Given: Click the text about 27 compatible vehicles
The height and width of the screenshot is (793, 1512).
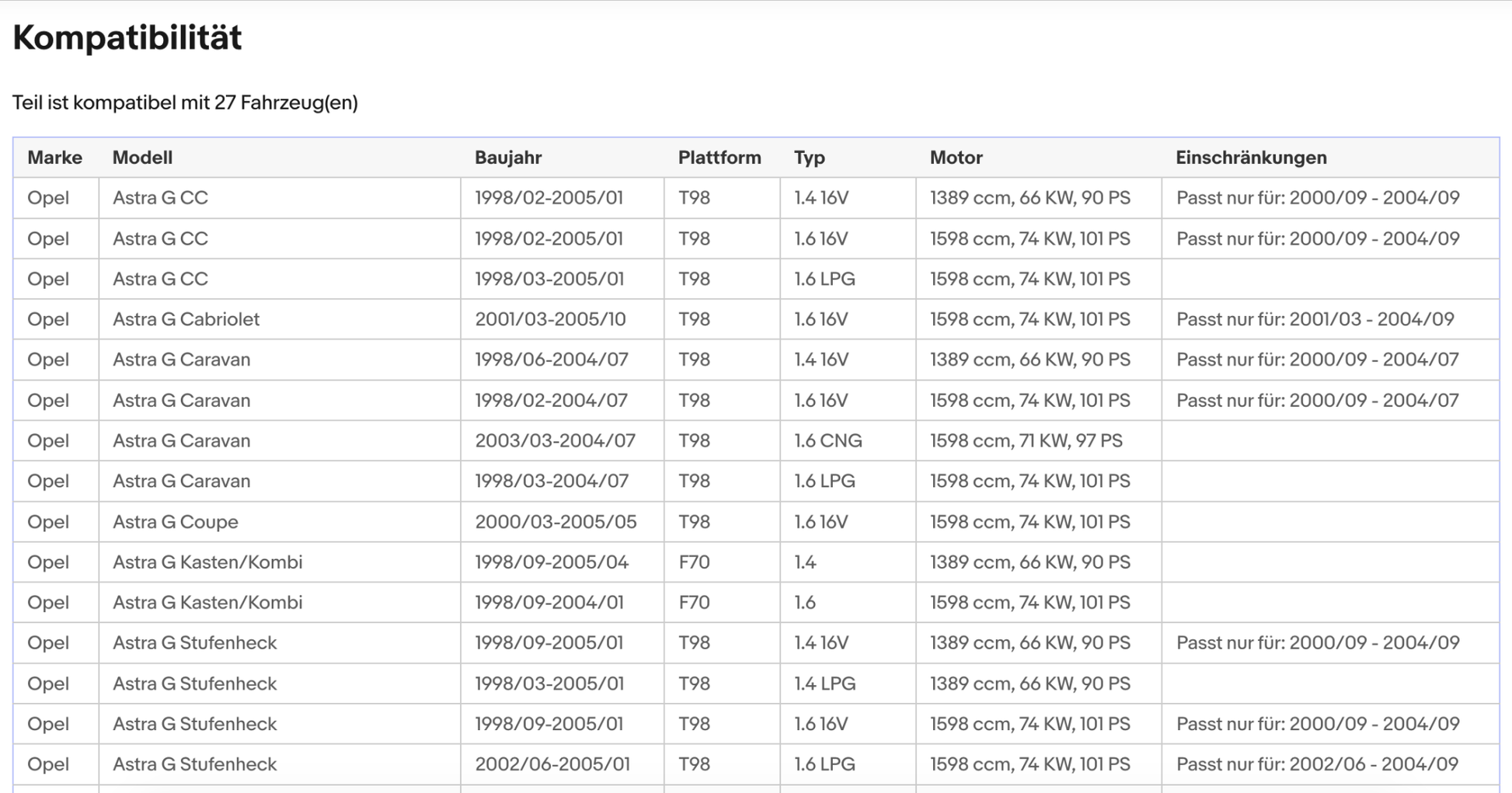Looking at the screenshot, I should pyautogui.click(x=185, y=103).
